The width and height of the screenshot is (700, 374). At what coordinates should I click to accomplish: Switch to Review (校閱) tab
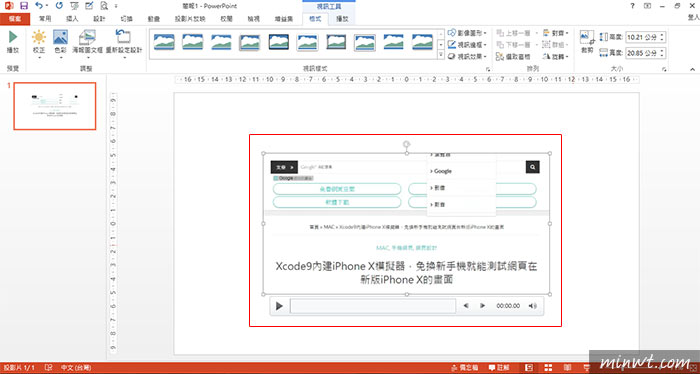pos(226,19)
